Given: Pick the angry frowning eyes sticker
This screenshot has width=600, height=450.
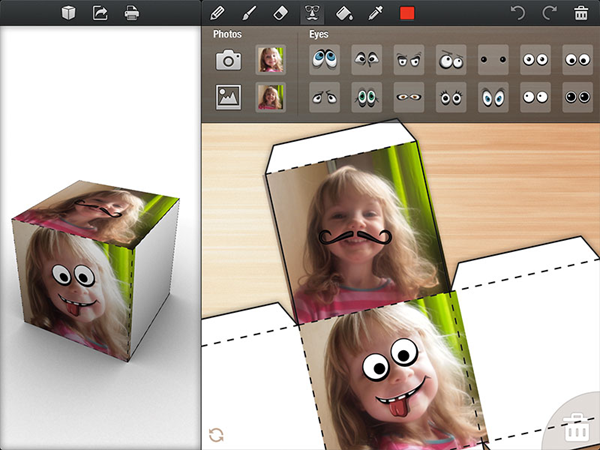Looking at the screenshot, I should coord(409,60).
